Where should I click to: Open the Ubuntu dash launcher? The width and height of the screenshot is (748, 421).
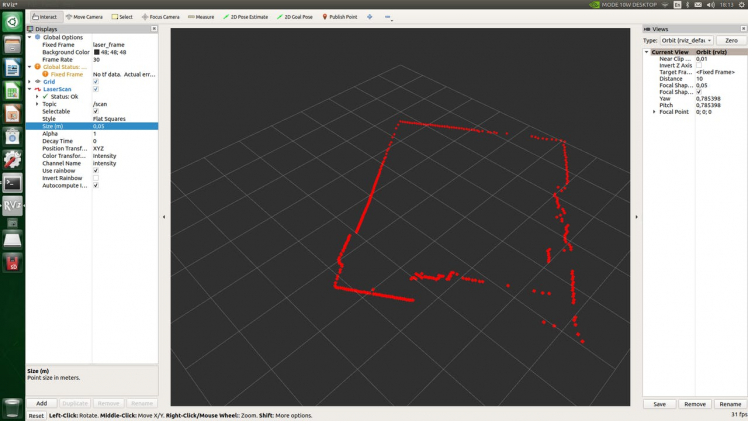coord(12,22)
